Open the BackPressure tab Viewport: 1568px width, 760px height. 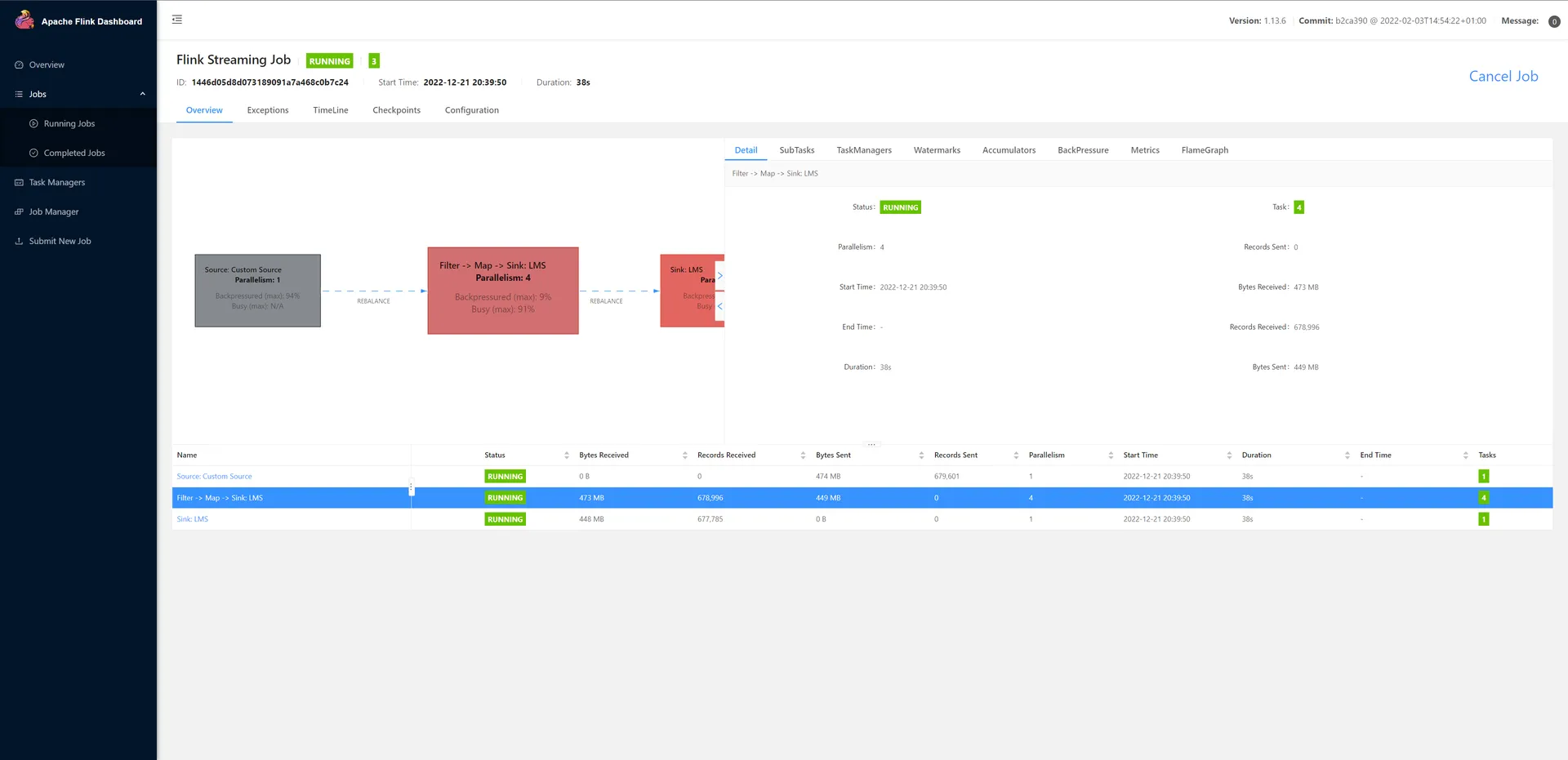pyautogui.click(x=1082, y=150)
